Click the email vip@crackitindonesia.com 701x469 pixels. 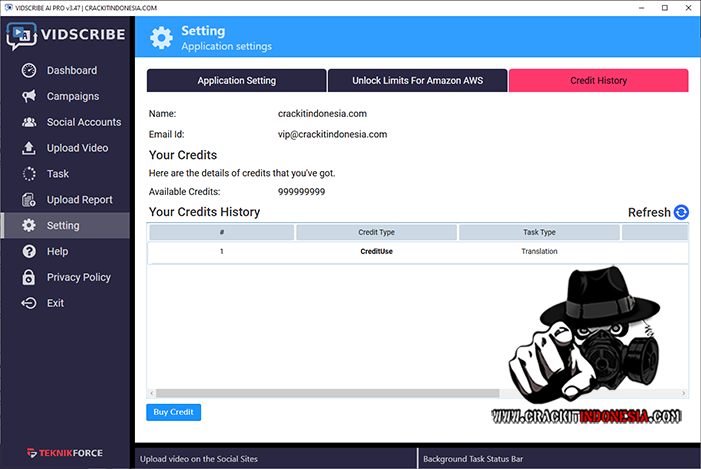(x=333, y=135)
